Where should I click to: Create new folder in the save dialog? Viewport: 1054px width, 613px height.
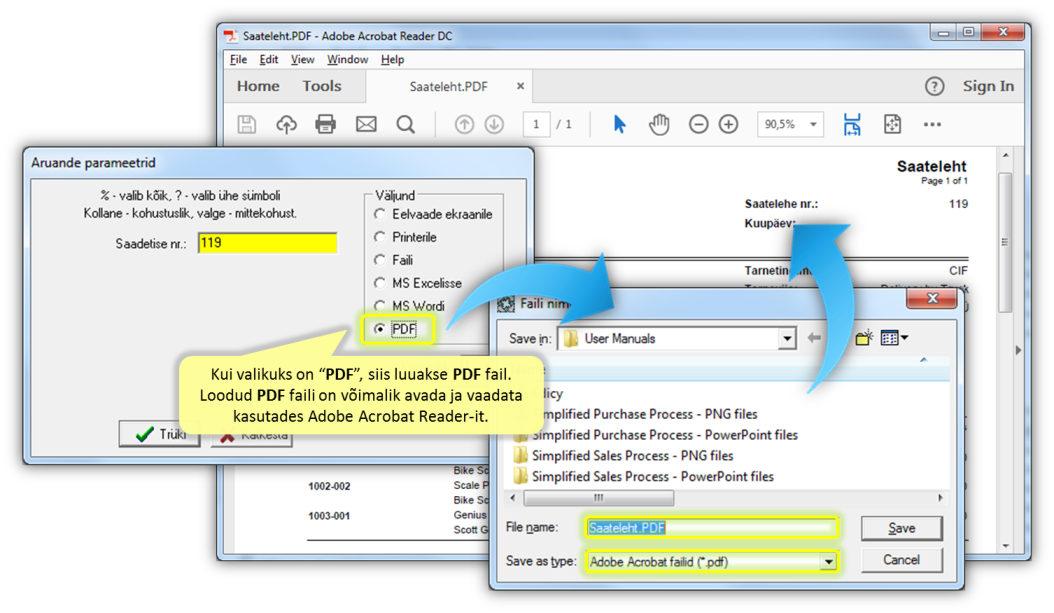864,337
